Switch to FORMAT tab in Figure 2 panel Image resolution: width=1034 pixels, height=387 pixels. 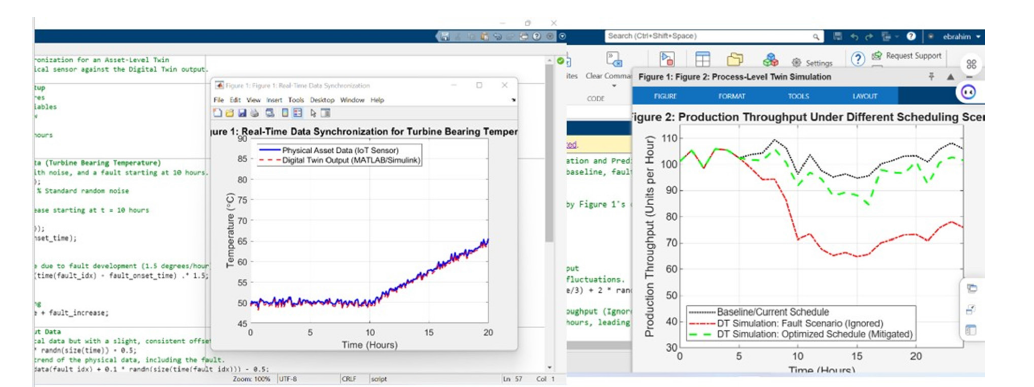pos(732,96)
